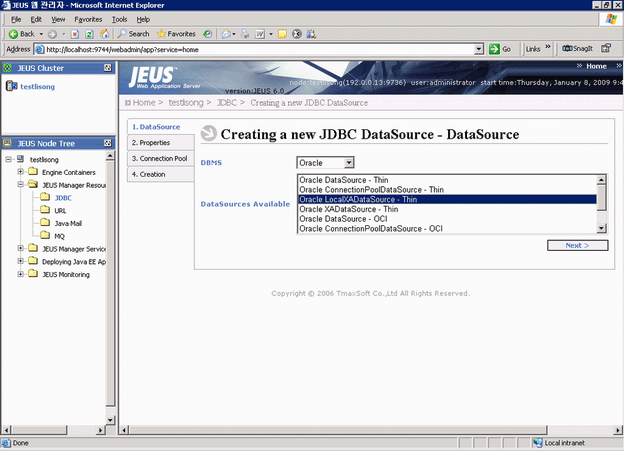Open the DBMS Oracle dropdown
Image resolution: width=624 pixels, height=451 pixels.
point(325,163)
